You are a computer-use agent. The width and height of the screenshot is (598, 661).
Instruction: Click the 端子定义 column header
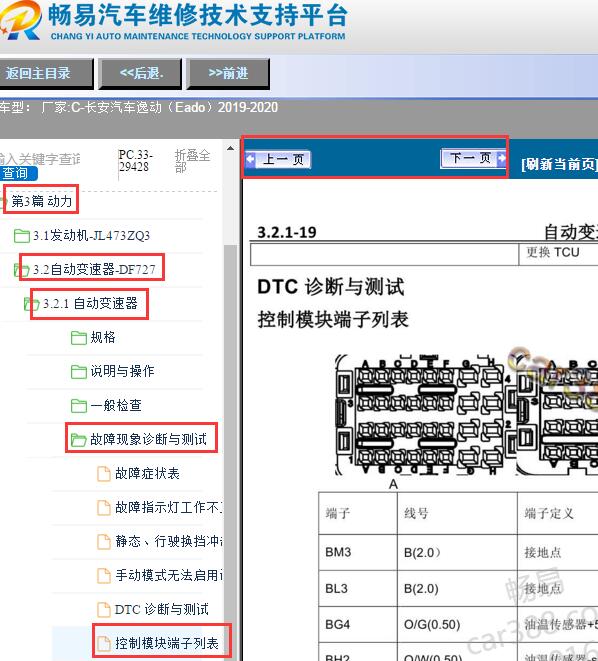558,513
